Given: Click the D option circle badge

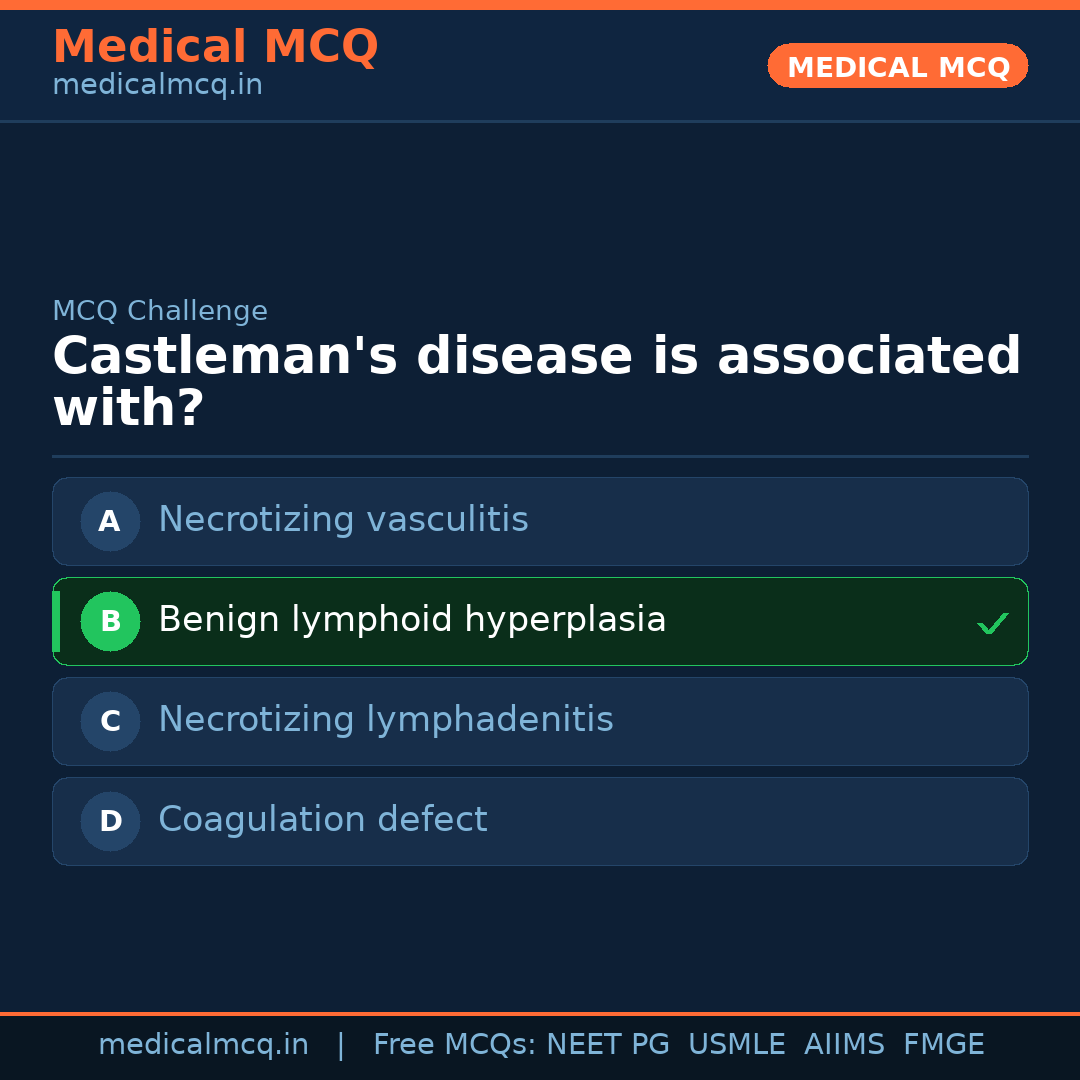Looking at the screenshot, I should [110, 821].
